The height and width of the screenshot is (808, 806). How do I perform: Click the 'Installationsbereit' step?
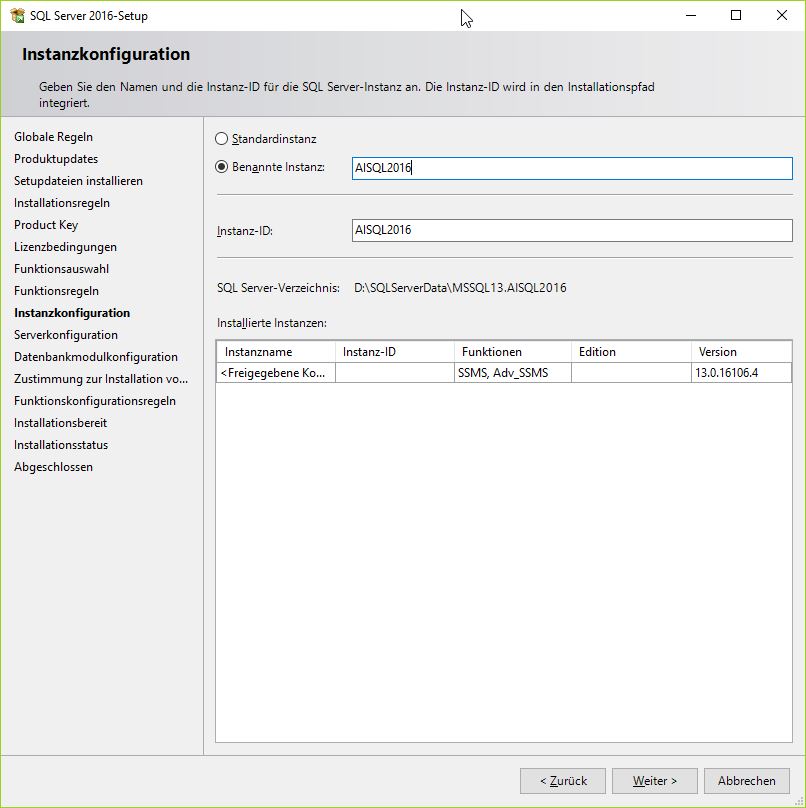pos(60,423)
